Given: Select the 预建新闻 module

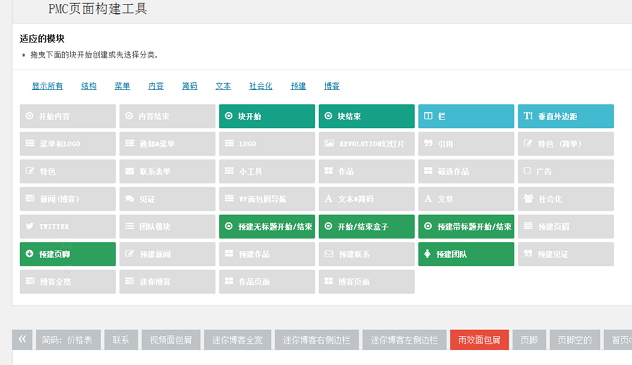Looking at the screenshot, I should pos(167,254).
